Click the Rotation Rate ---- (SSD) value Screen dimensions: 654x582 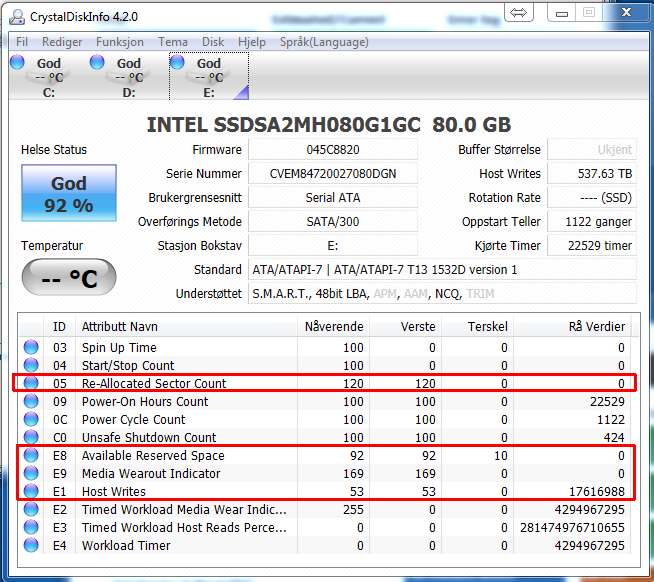click(592, 197)
